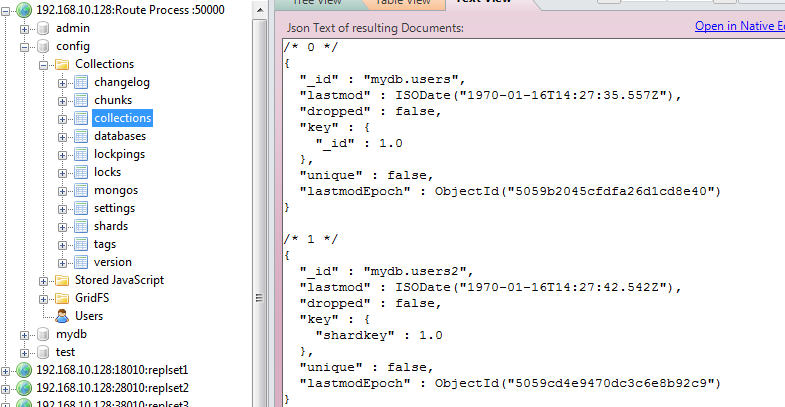This screenshot has width=785, height=407.
Task: Select the lockpings collection label
Action: (120, 154)
